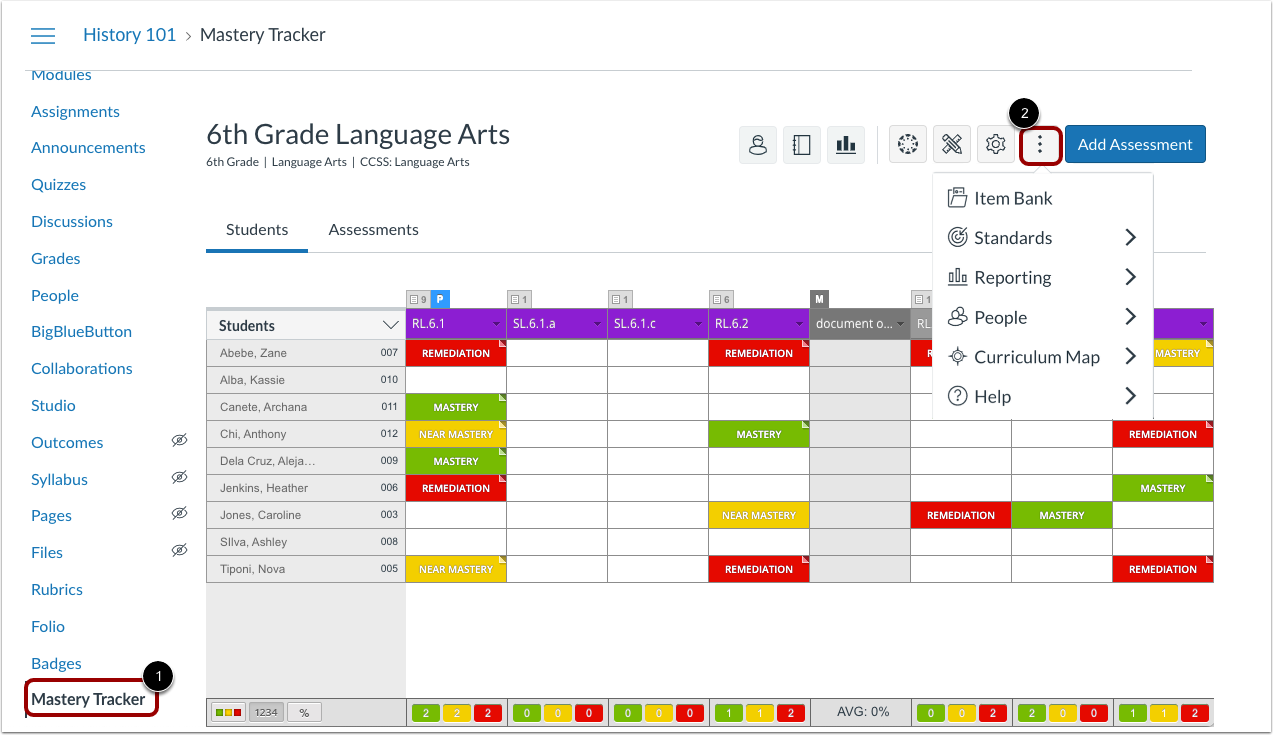1273x735 pixels.
Task: Click item badge above SL.6.1.a column
Action: [519, 299]
